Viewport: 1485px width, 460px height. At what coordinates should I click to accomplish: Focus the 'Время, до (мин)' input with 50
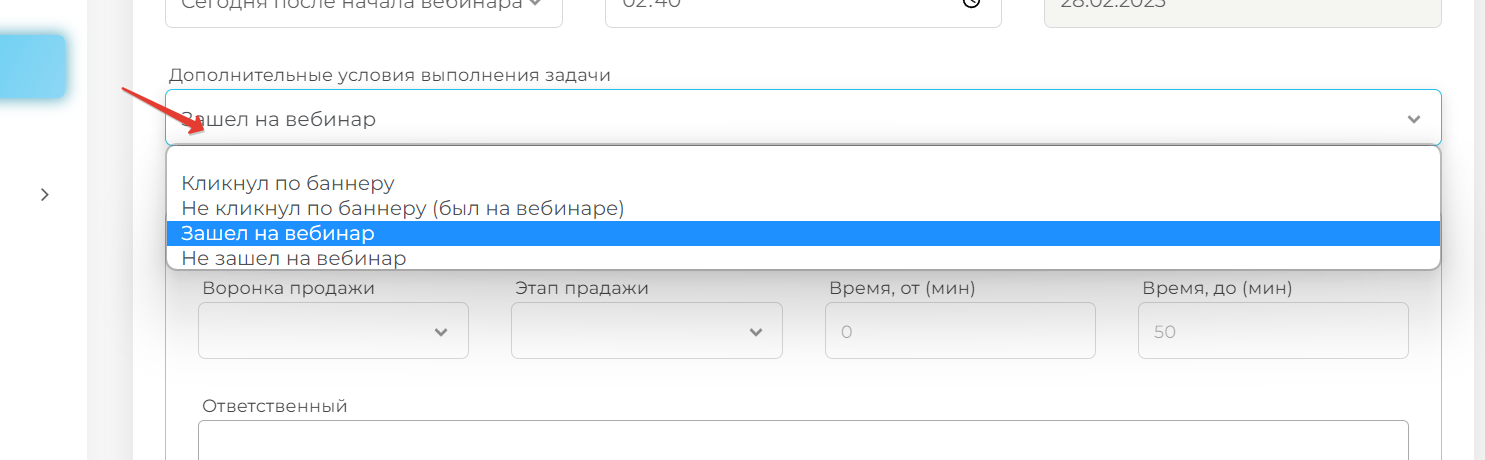coord(1272,331)
